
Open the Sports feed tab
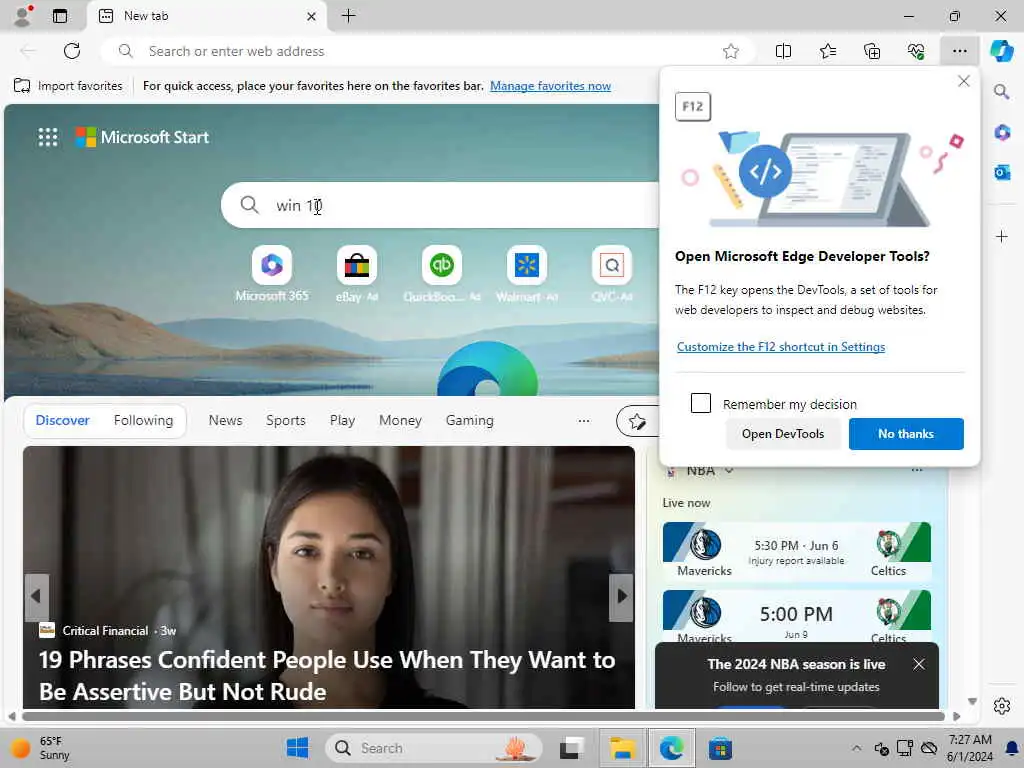pos(285,421)
